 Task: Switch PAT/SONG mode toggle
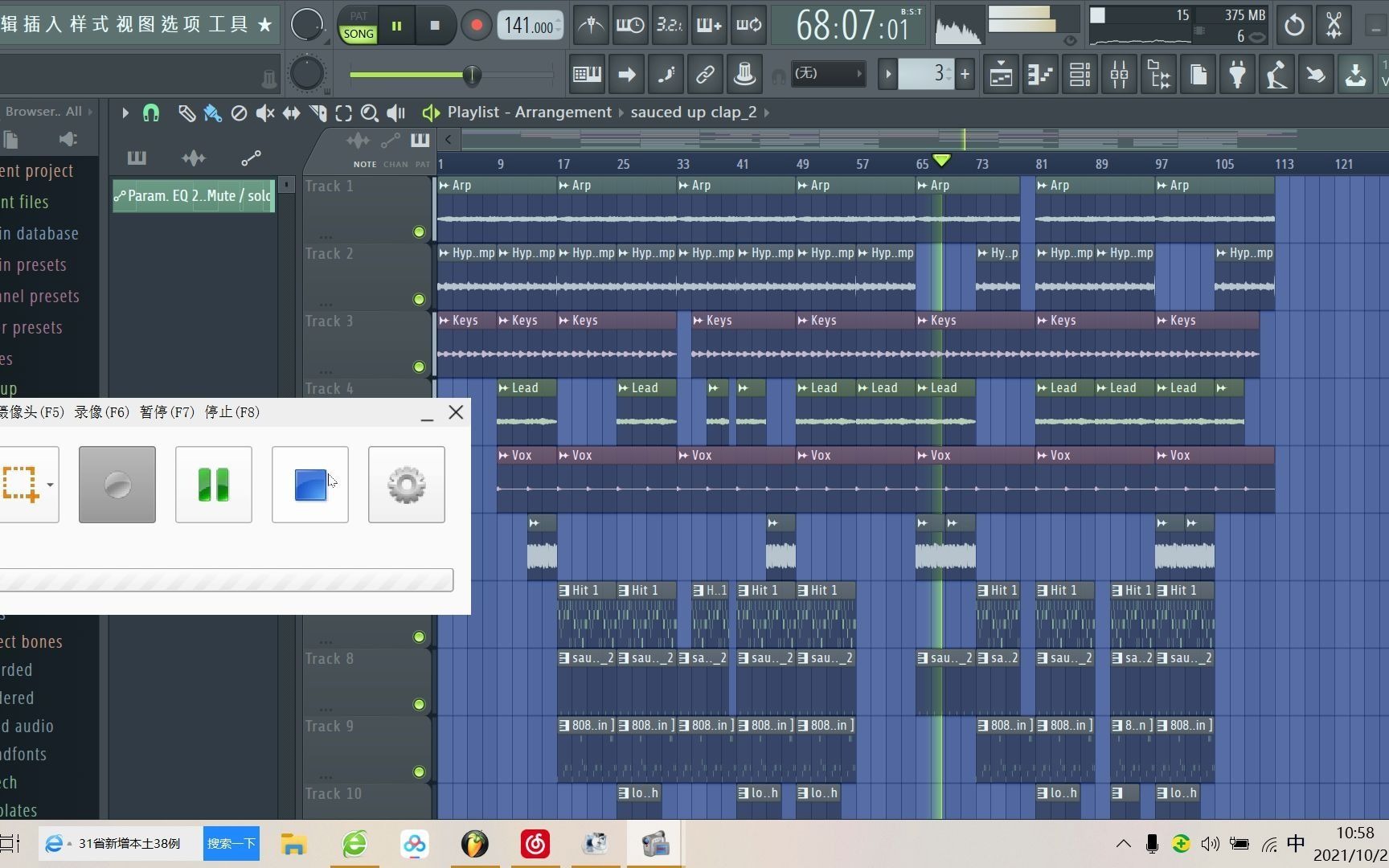(359, 25)
